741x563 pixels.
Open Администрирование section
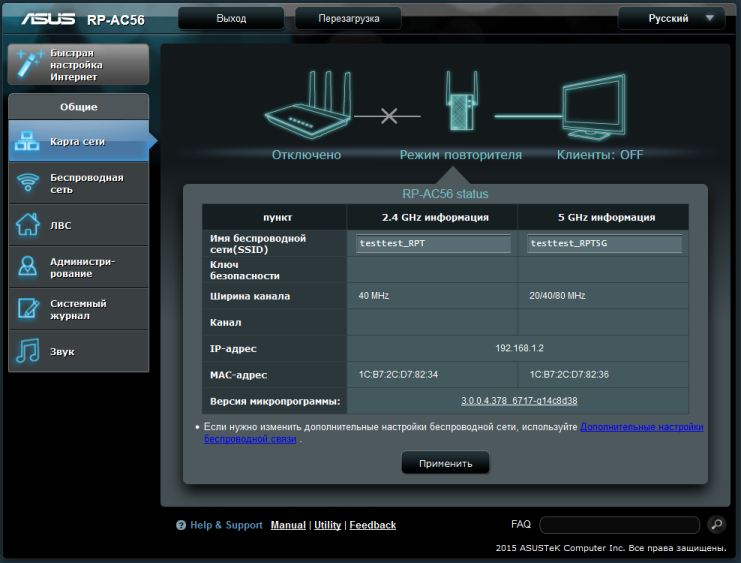(x=78, y=267)
